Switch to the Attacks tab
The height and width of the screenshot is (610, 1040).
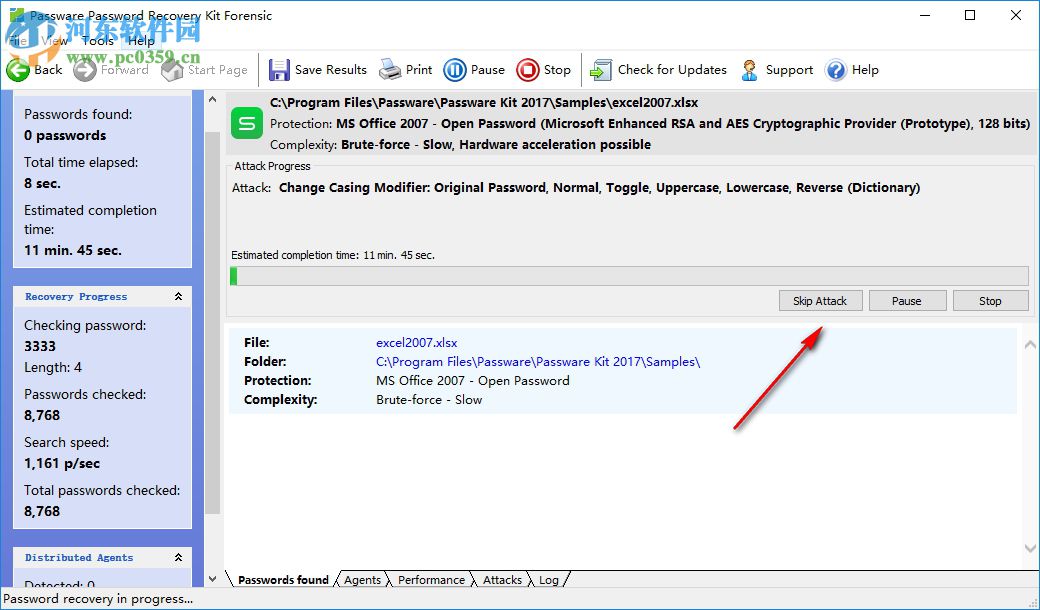click(x=502, y=580)
